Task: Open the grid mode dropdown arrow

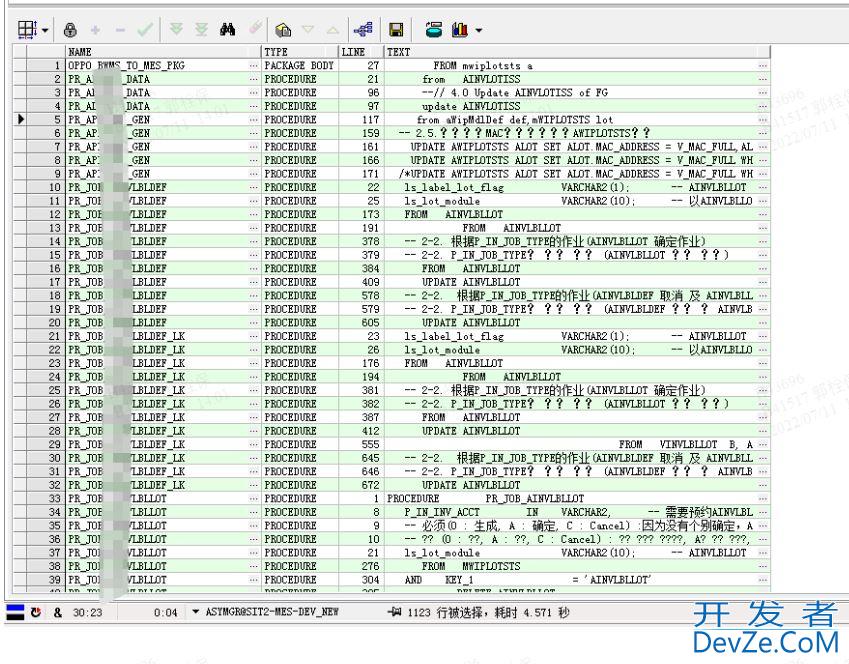Action: click(45, 30)
